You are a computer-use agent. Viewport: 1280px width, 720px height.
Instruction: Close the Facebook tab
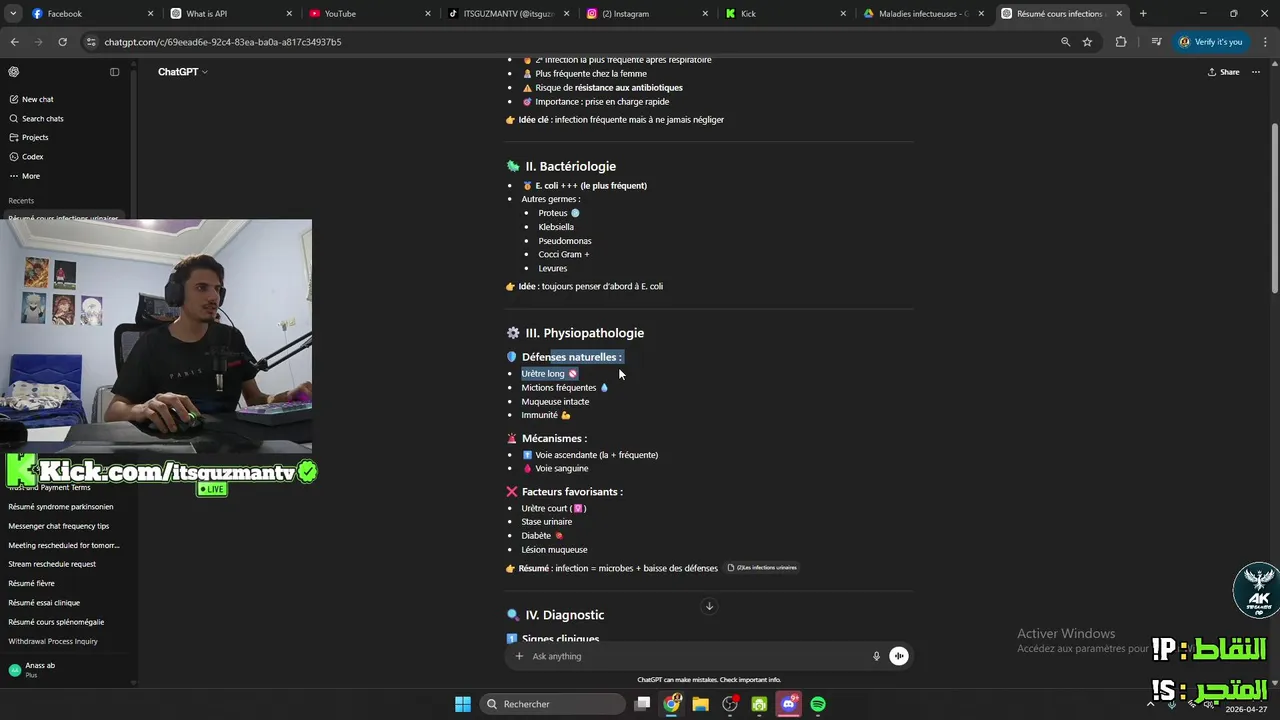pos(151,14)
